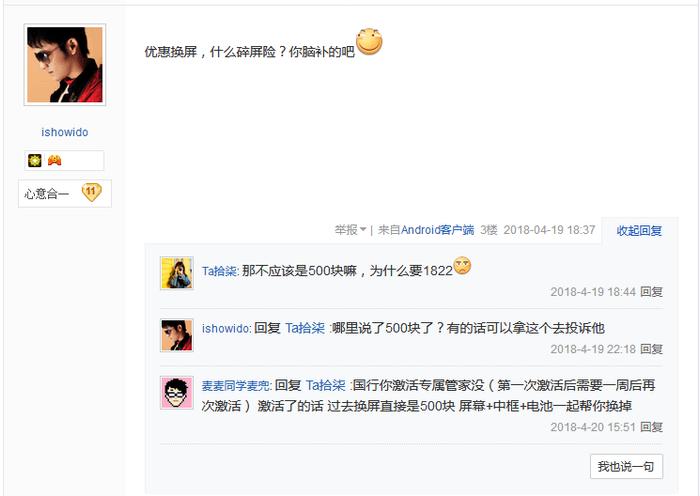Click the orange medal icon under username

coord(54,161)
